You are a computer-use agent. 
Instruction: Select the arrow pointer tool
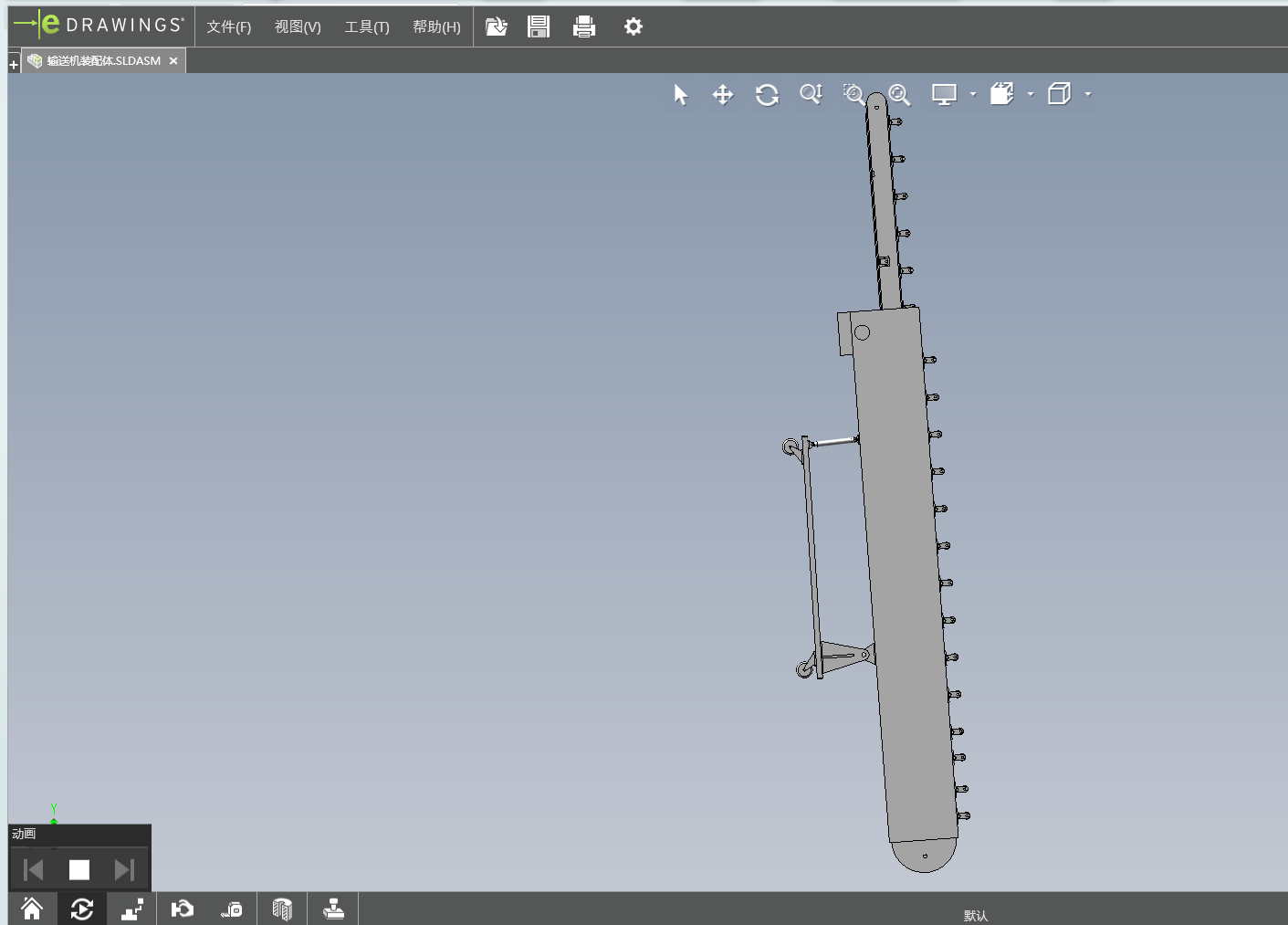(680, 95)
